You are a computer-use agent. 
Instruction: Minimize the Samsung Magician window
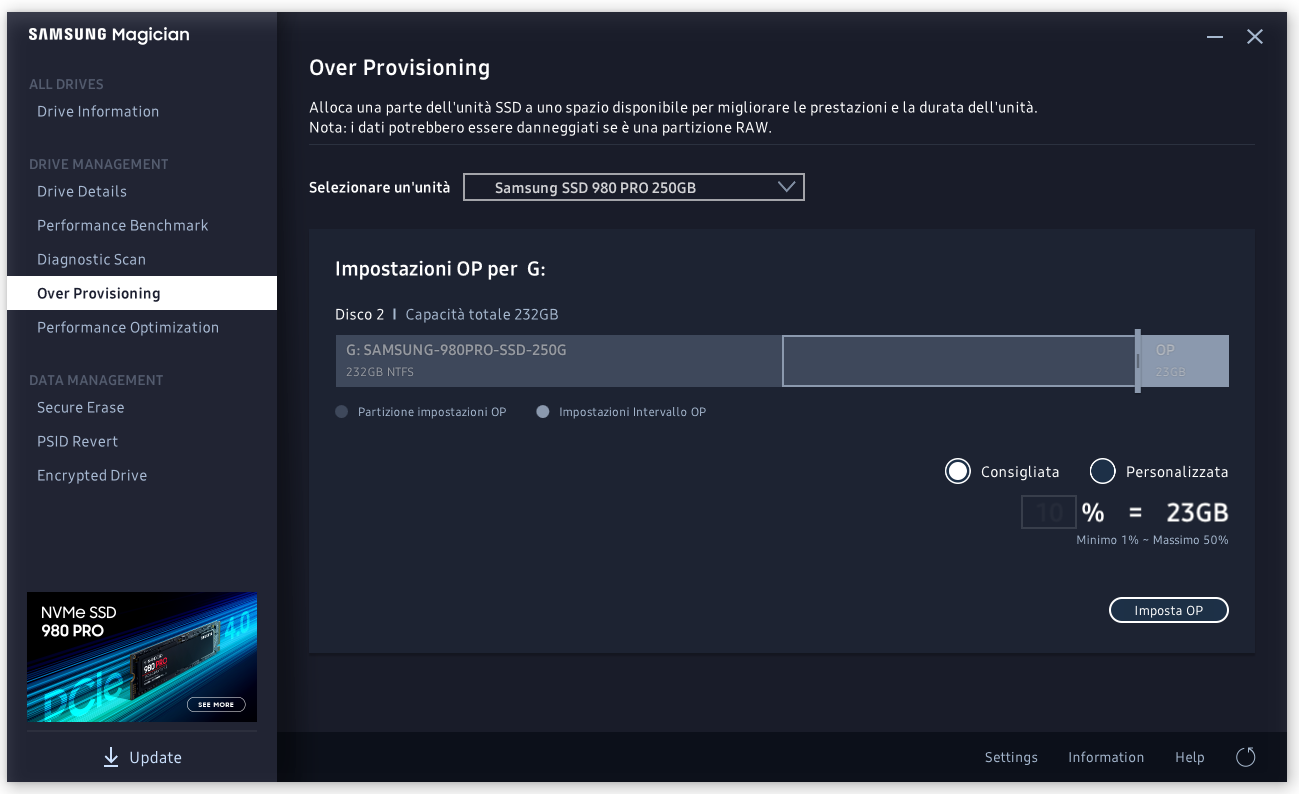1215,37
